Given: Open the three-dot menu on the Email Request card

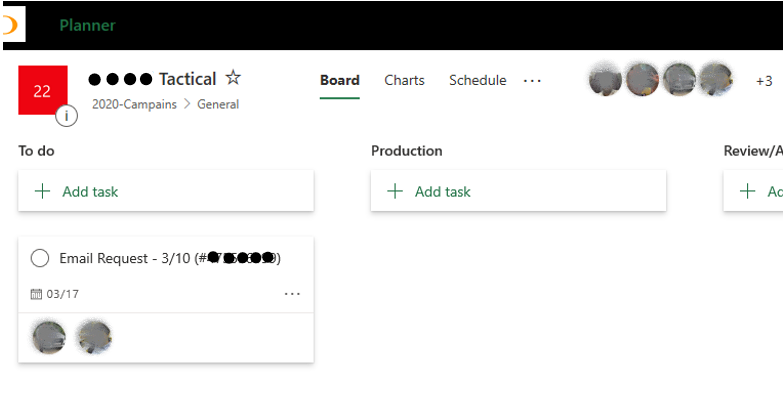Looking at the screenshot, I should coord(292,294).
